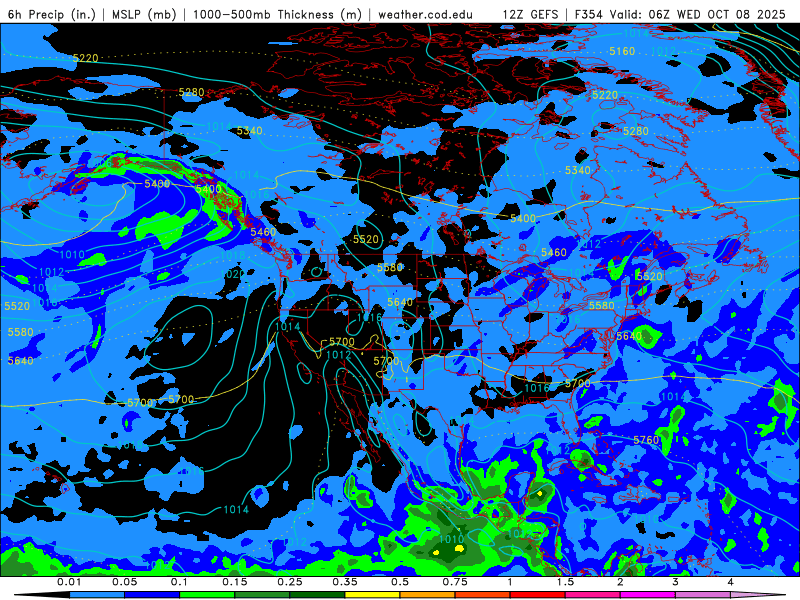Viewport: 800px width, 600px height.
Task: Click the 5160 thickness contour label
Action: point(622,51)
